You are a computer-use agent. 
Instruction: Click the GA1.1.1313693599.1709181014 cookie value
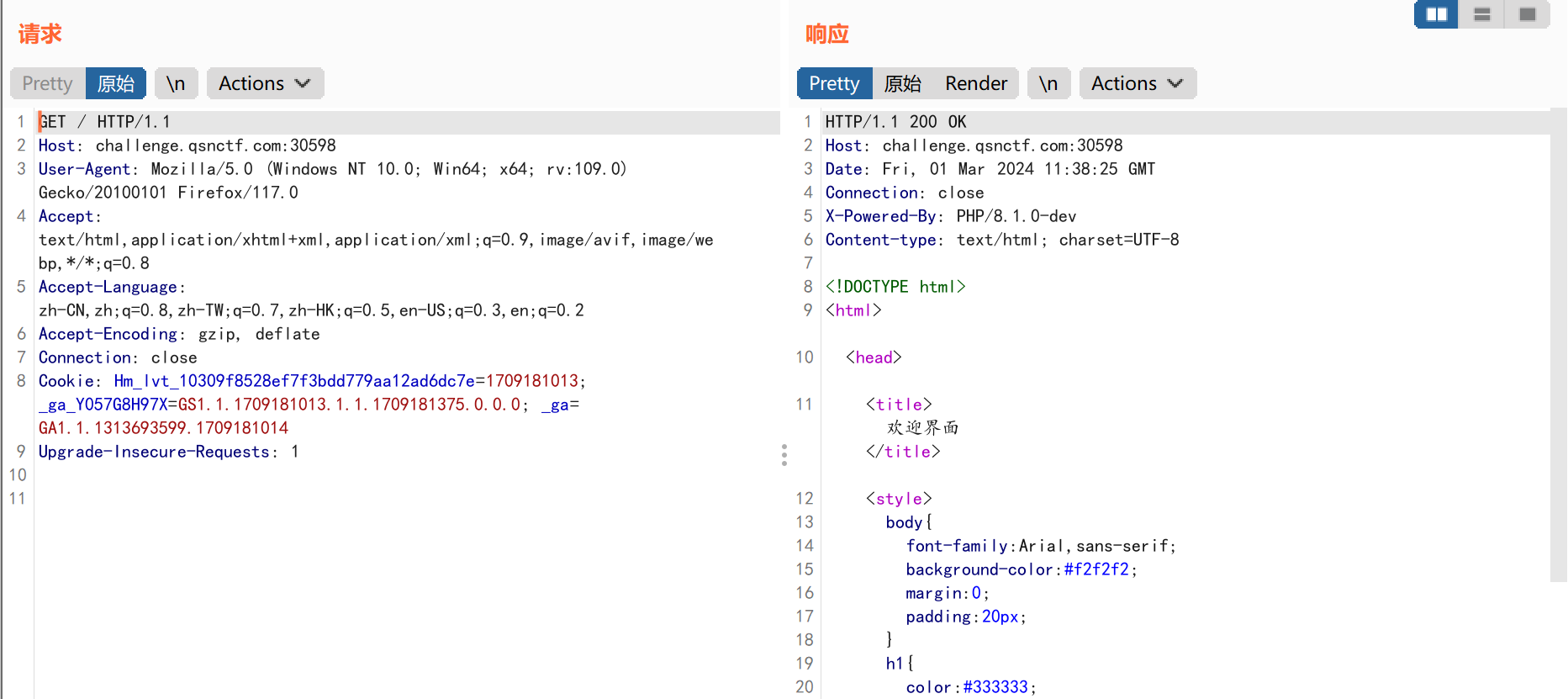(x=163, y=428)
